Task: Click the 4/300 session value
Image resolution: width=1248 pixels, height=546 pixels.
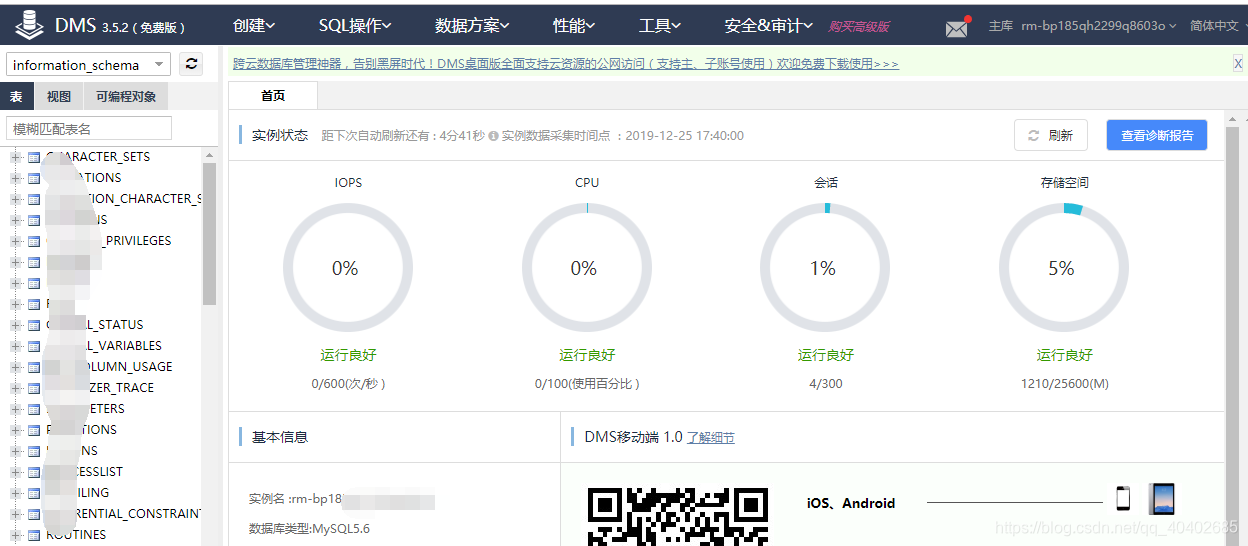Action: pos(826,383)
